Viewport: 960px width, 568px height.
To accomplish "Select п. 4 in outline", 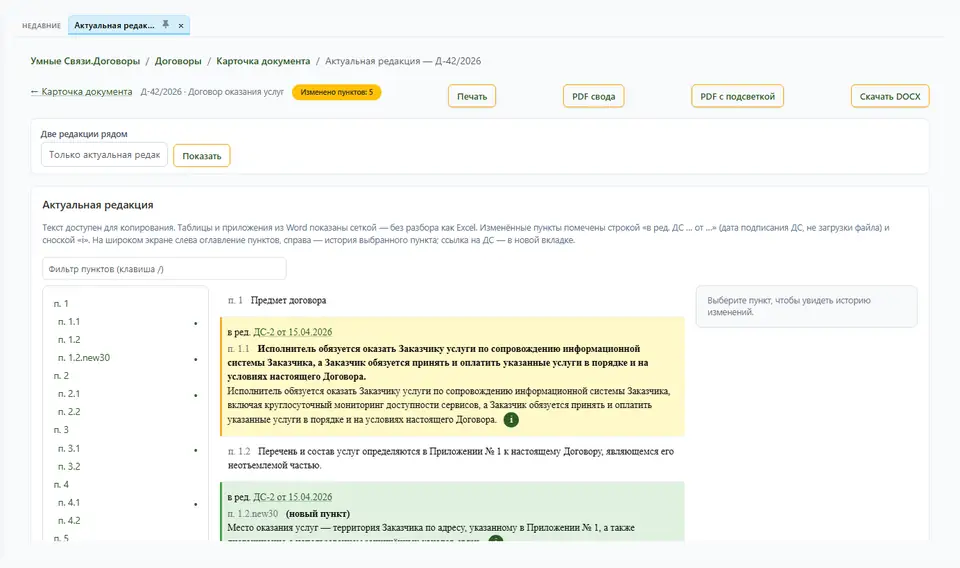I will (61, 484).
